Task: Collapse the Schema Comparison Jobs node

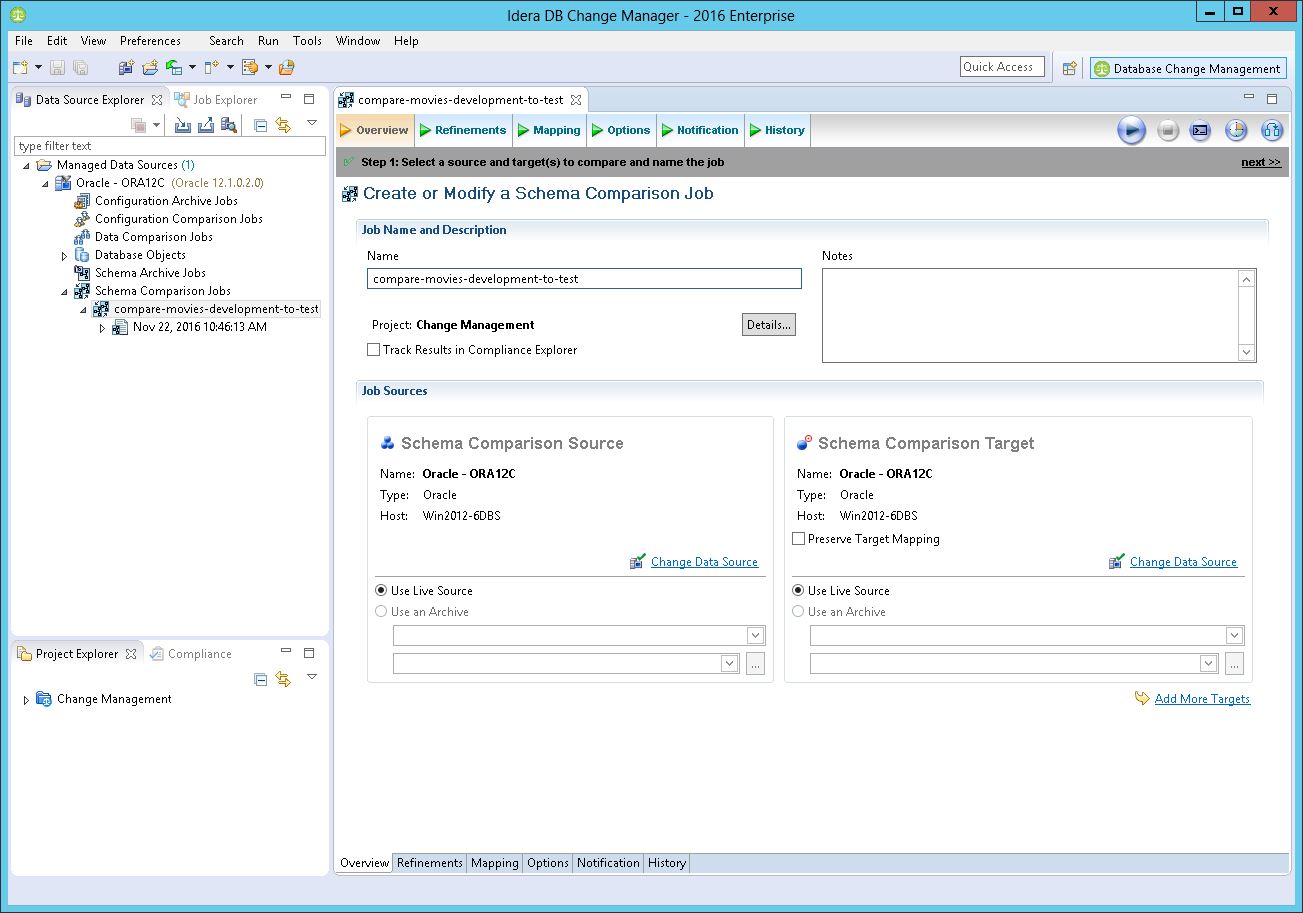Action: pos(64,292)
